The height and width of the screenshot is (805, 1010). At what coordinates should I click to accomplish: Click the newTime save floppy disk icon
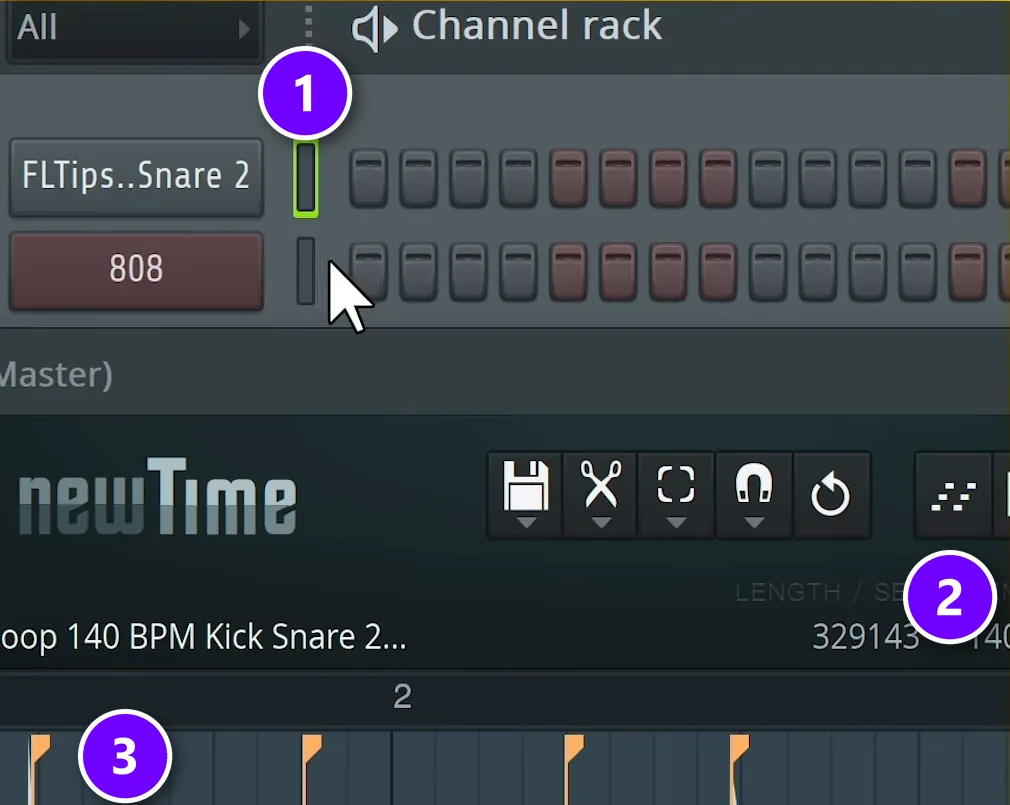point(526,486)
